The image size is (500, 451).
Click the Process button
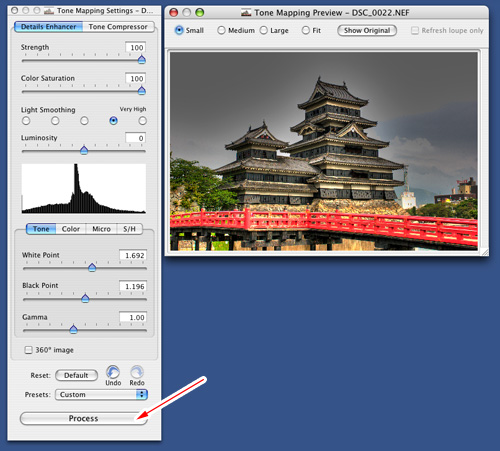click(83, 418)
